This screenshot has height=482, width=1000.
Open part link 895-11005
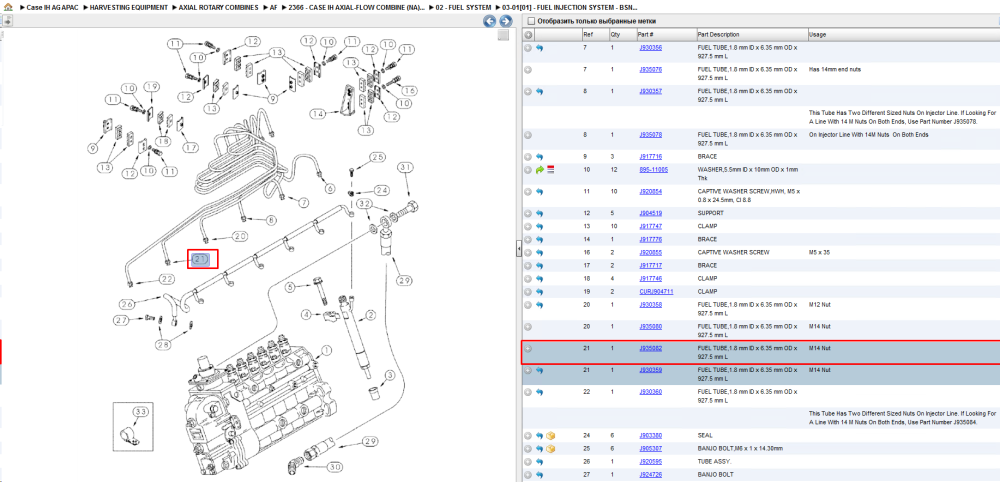[x=654, y=170]
